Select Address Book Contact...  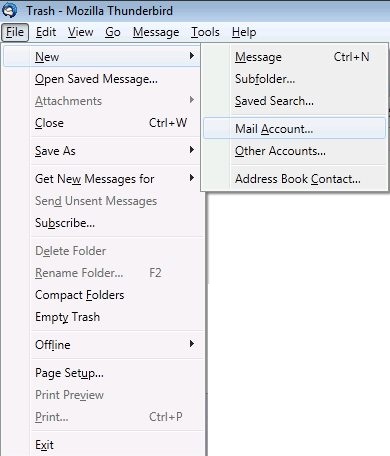tap(294, 179)
